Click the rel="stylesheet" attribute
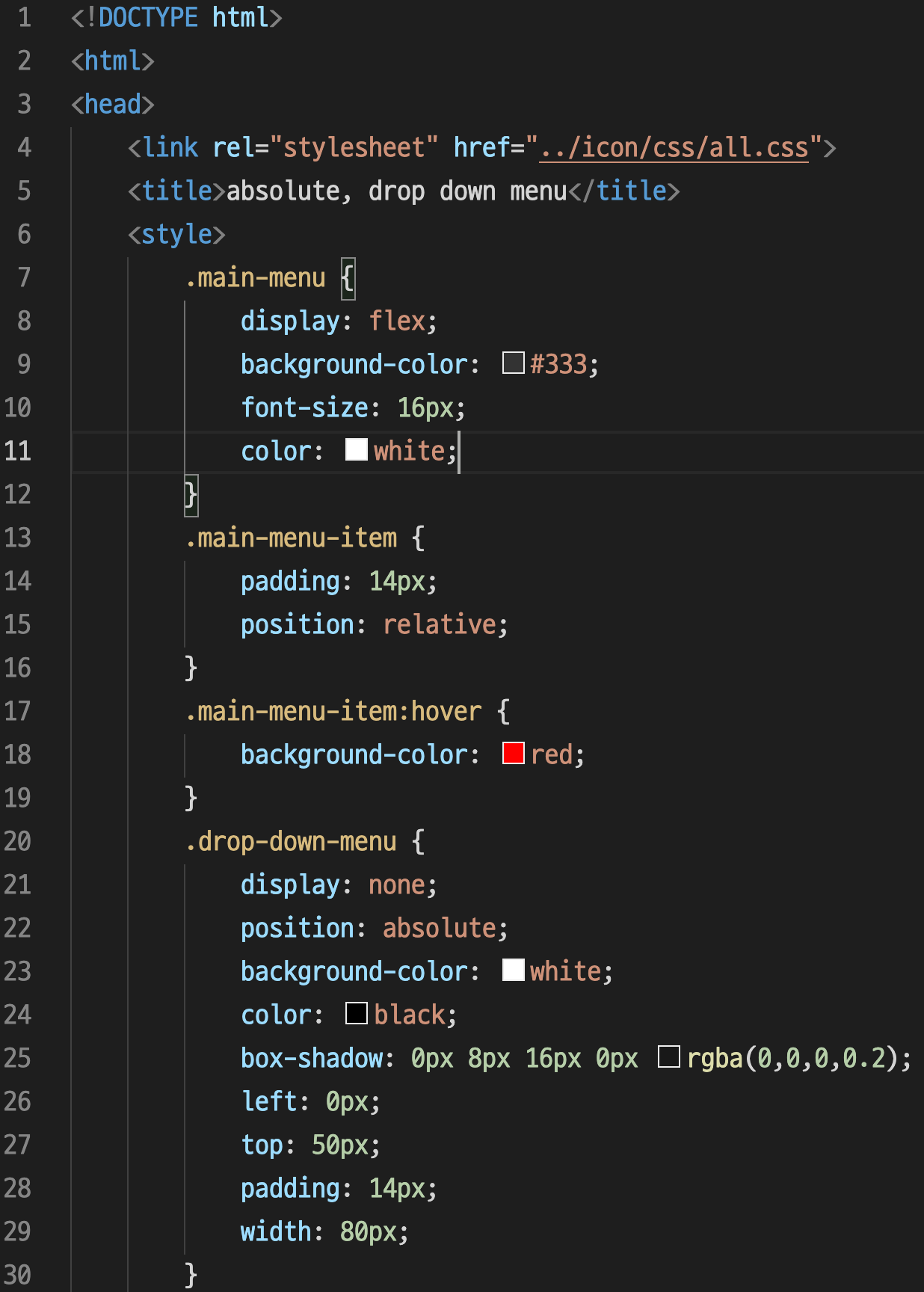This screenshot has width=924, height=1292. click(326, 147)
